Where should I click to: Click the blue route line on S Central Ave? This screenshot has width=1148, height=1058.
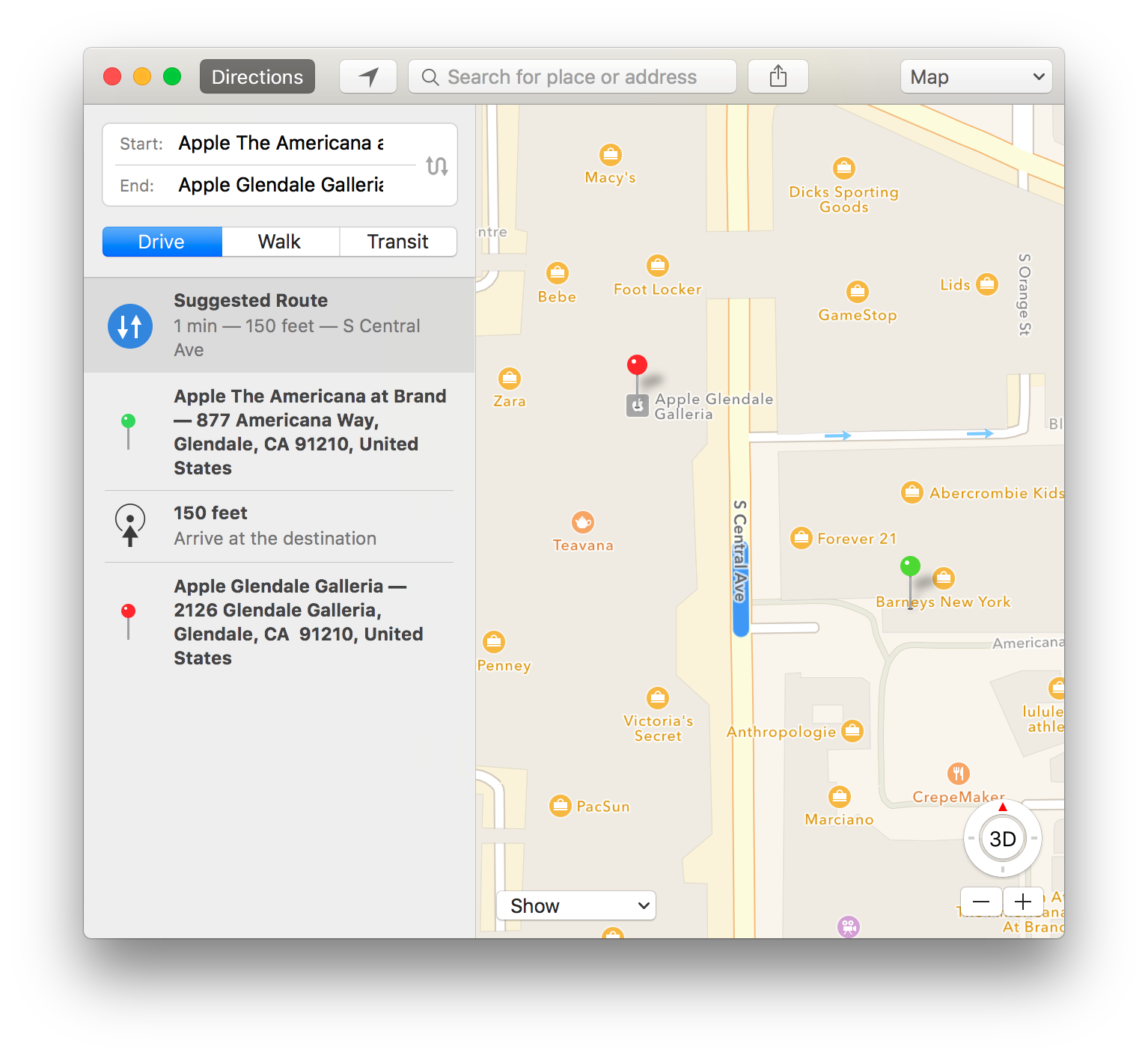tap(741, 591)
